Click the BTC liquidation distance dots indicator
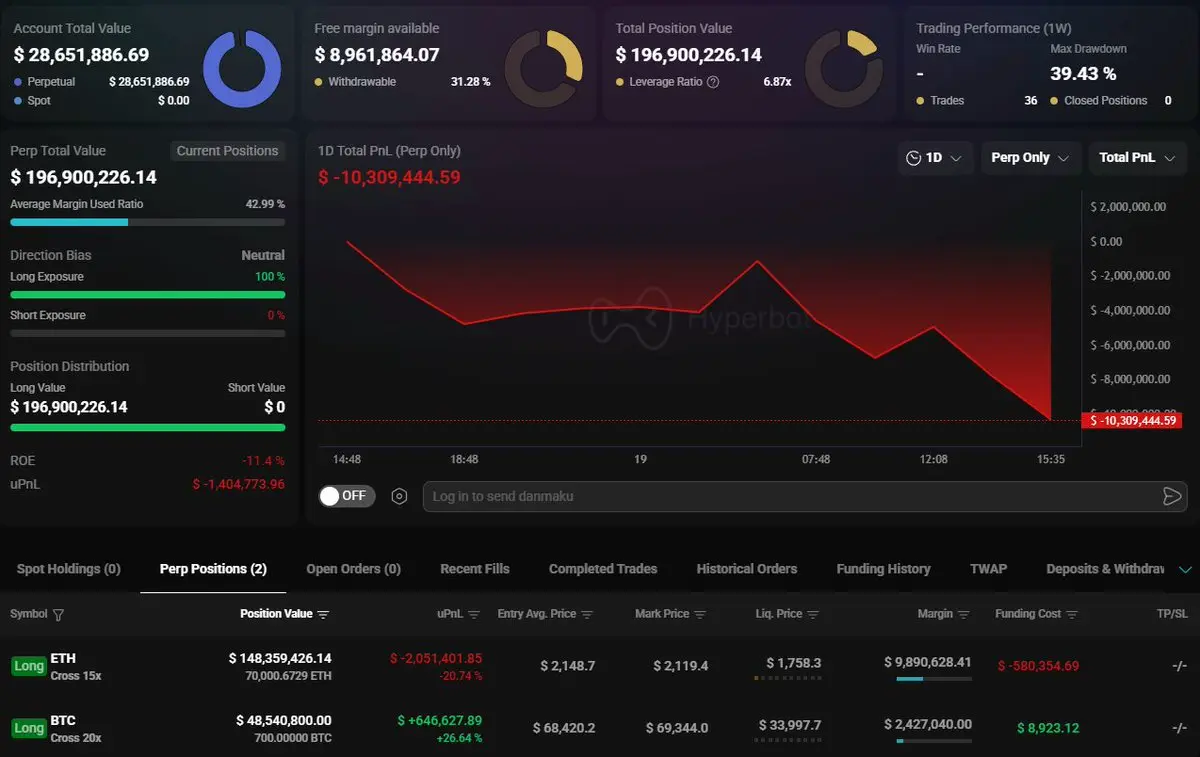The image size is (1200, 757). tap(787, 741)
